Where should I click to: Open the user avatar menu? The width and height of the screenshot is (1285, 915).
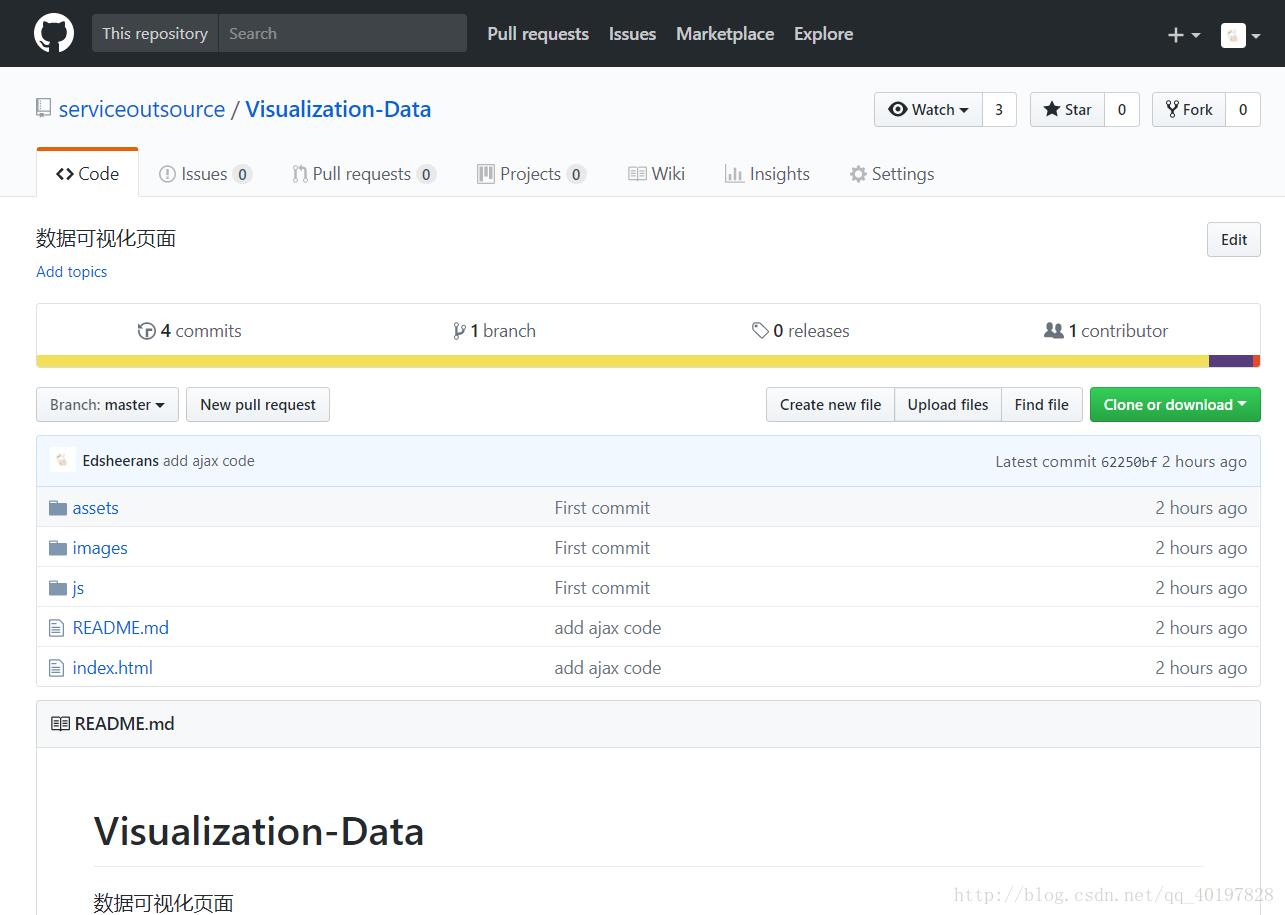(x=1240, y=35)
